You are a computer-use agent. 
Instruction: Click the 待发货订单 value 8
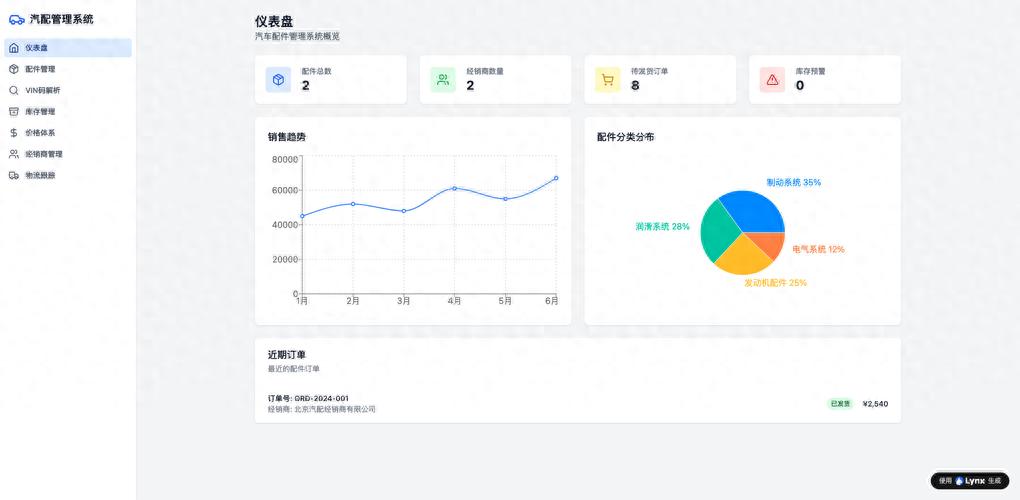(x=635, y=86)
